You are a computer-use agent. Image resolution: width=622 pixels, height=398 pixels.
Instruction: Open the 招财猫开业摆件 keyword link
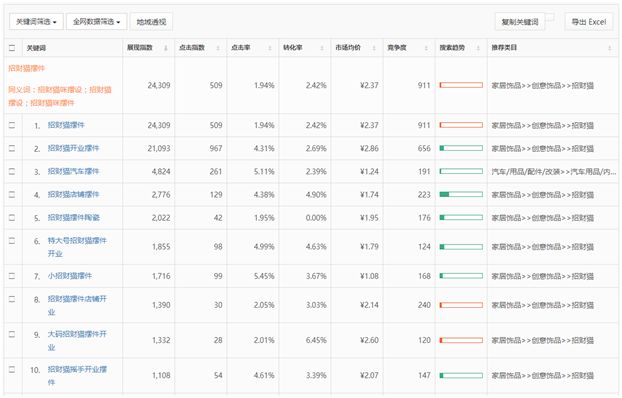(x=73, y=148)
